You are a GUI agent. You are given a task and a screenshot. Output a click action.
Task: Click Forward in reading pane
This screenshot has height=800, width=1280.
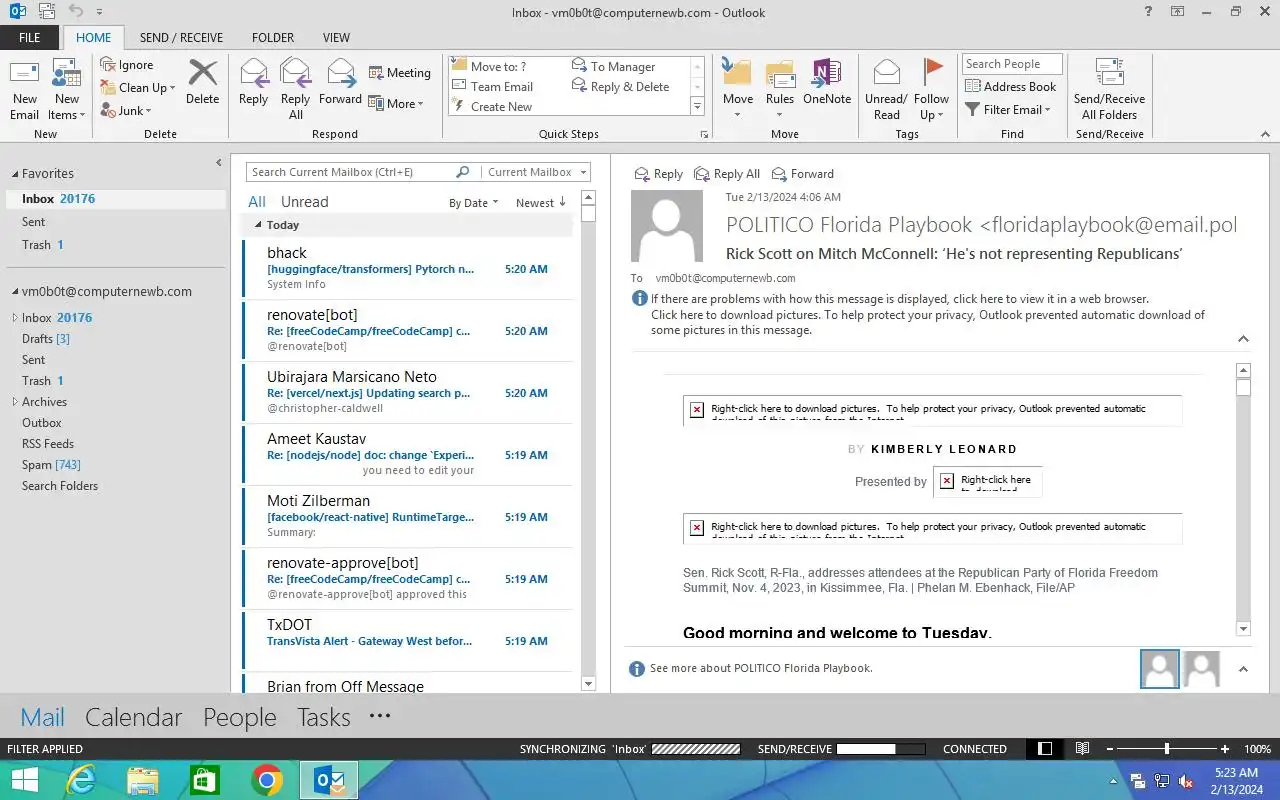(802, 174)
